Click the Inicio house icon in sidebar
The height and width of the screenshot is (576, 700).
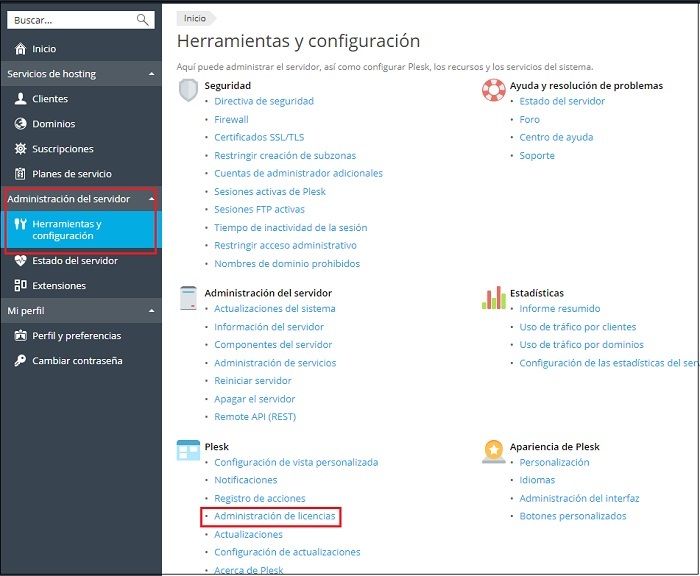pyautogui.click(x=20, y=49)
